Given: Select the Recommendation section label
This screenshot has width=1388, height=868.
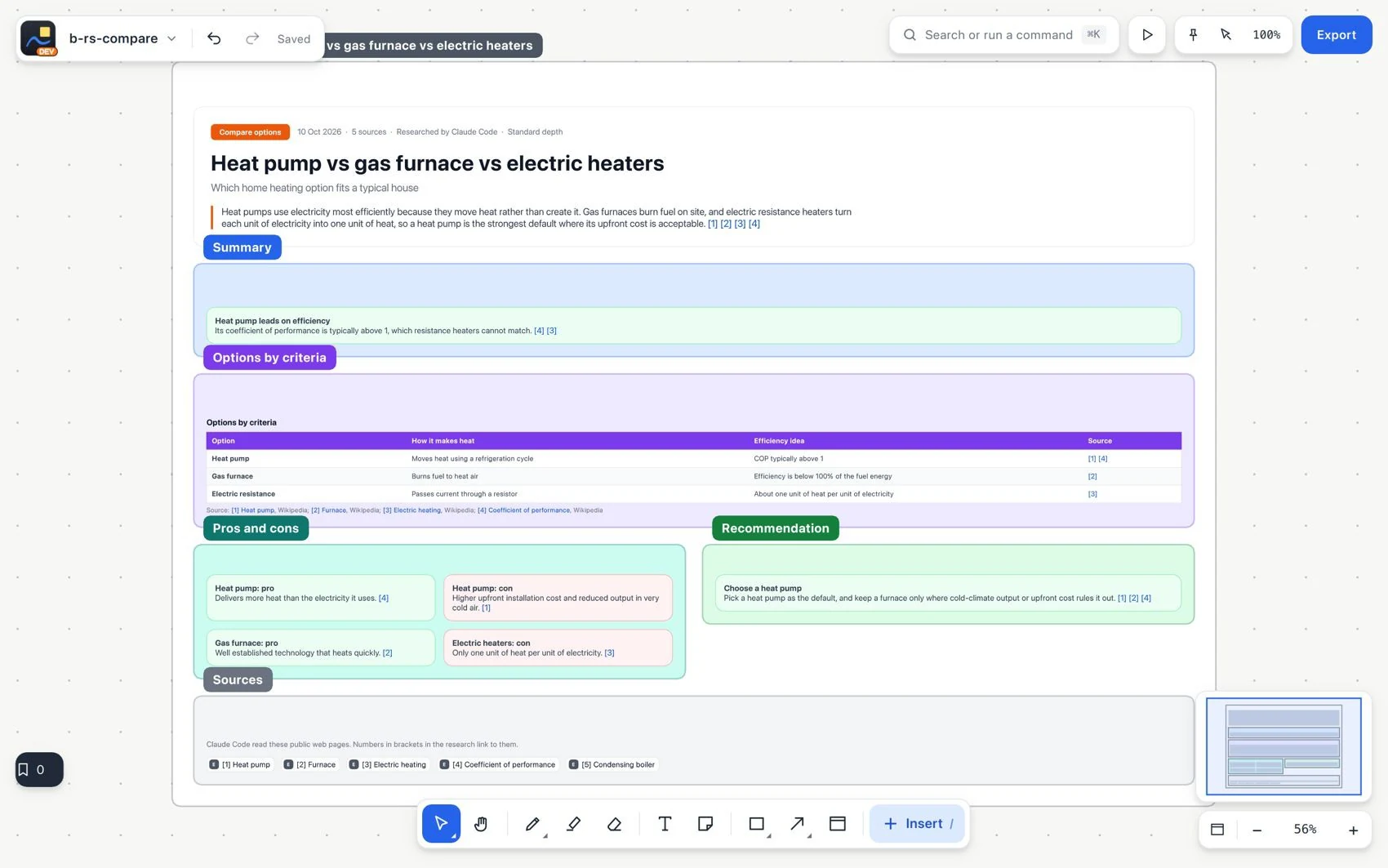Looking at the screenshot, I should pyautogui.click(x=775, y=528).
